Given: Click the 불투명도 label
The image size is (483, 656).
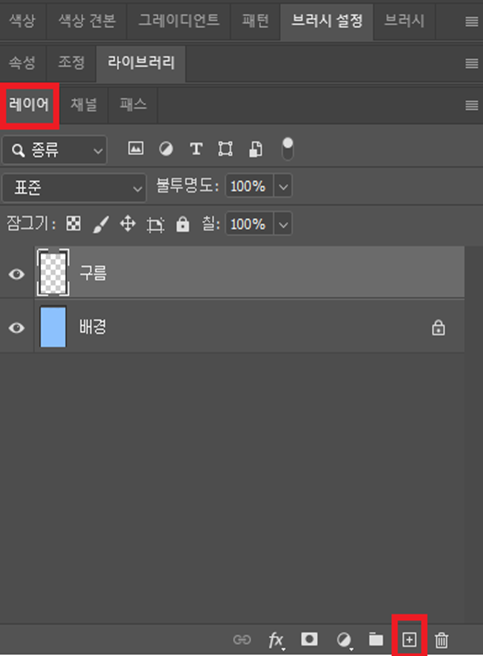Looking at the screenshot, I should (x=187, y=186).
